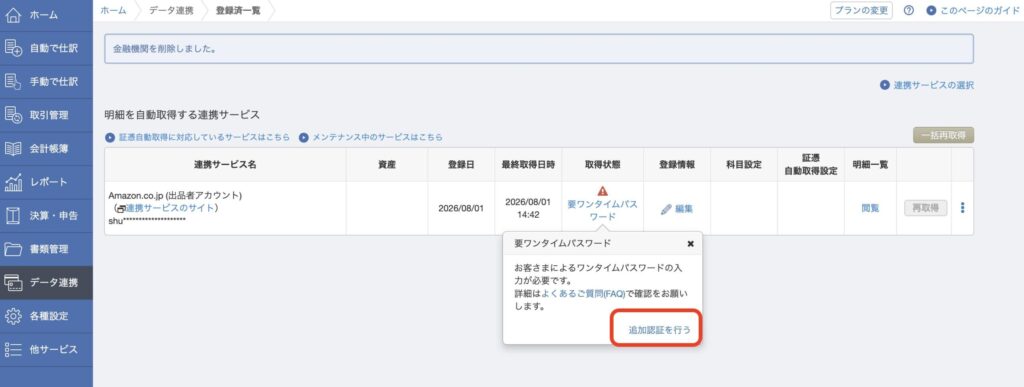This screenshot has width=1024, height=387.
Task: Click Amazon.co.jp (出品者アカウント) service name
Action: pyautogui.click(x=175, y=196)
